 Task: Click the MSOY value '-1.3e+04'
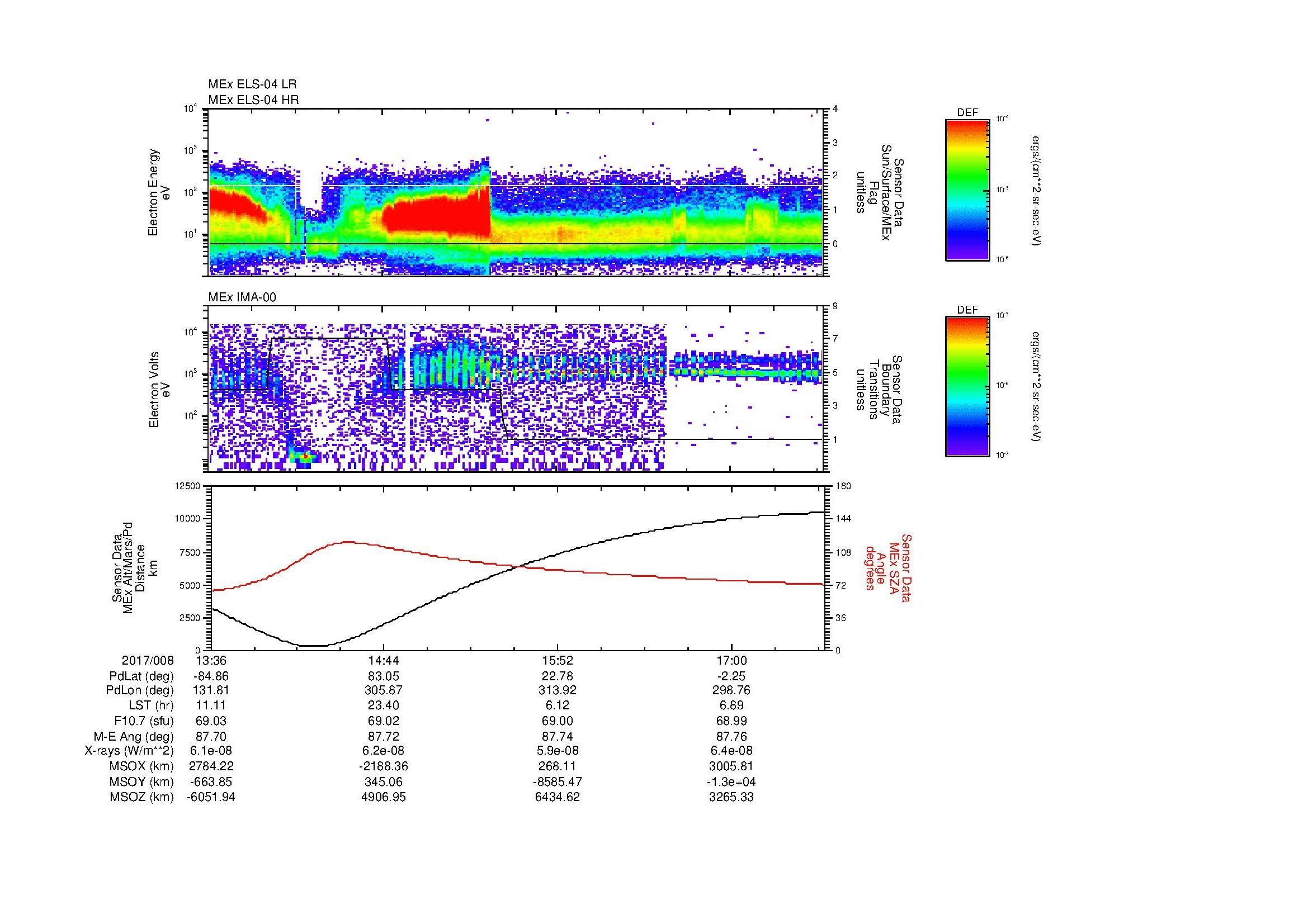coord(731,781)
